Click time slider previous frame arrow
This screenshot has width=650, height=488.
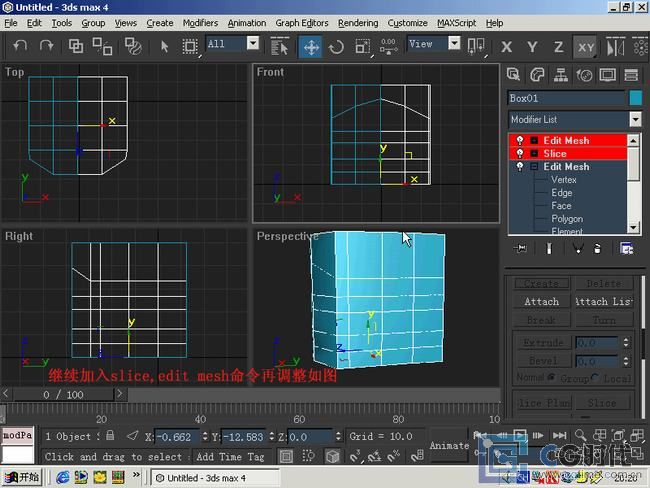point(6,393)
